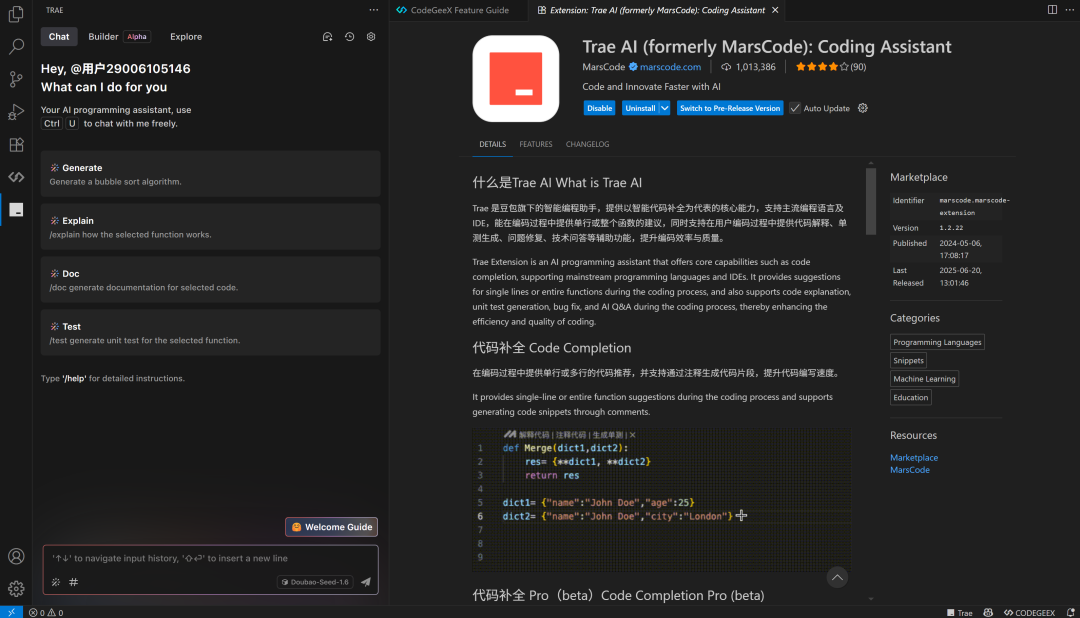Open chat history in Trae panel
Screen dimensions: 1080x618
pyautogui.click(x=349, y=37)
